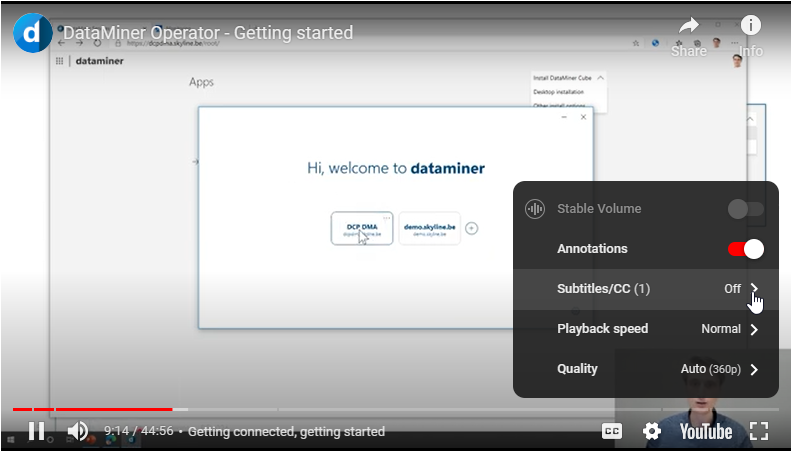Minimize the welcome dataminer dialog

tap(564, 117)
